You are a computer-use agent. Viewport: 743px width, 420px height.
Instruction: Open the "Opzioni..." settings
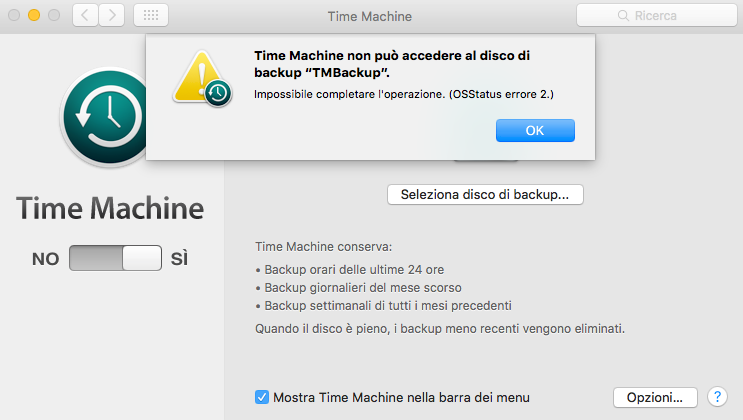[x=654, y=397]
